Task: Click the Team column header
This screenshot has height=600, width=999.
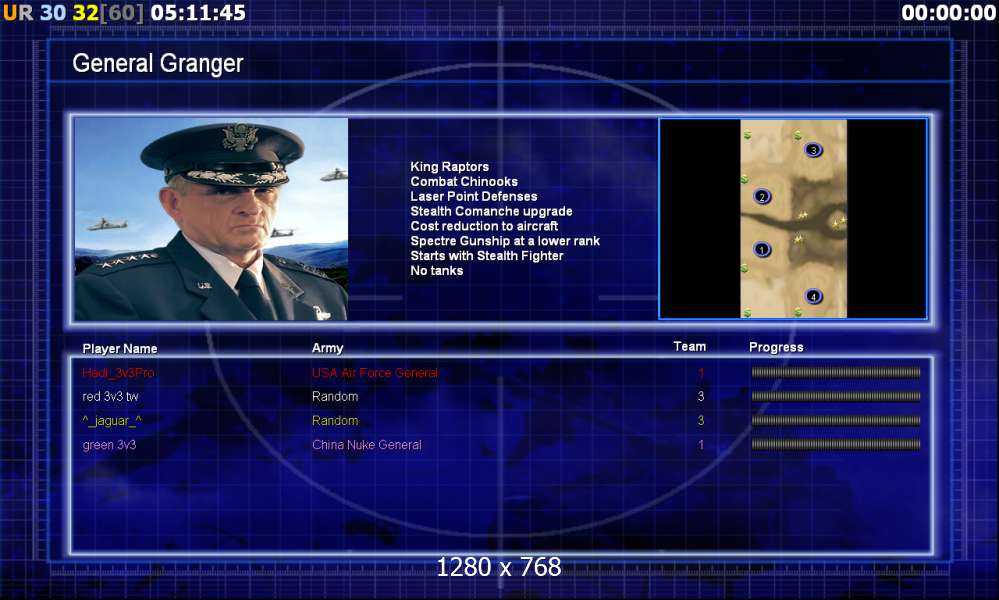Action: [689, 346]
